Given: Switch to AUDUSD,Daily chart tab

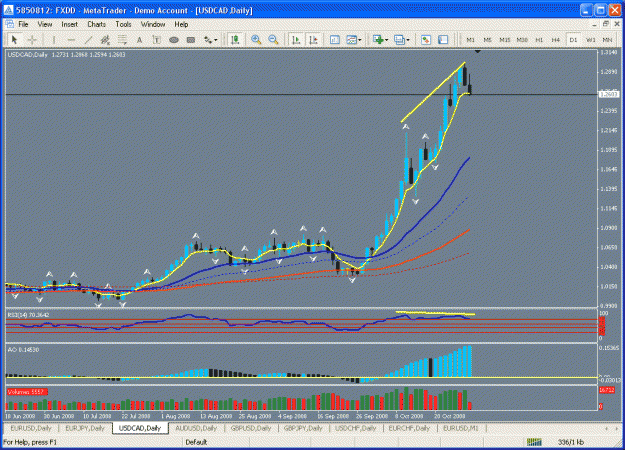Looking at the screenshot, I should 196,428.
